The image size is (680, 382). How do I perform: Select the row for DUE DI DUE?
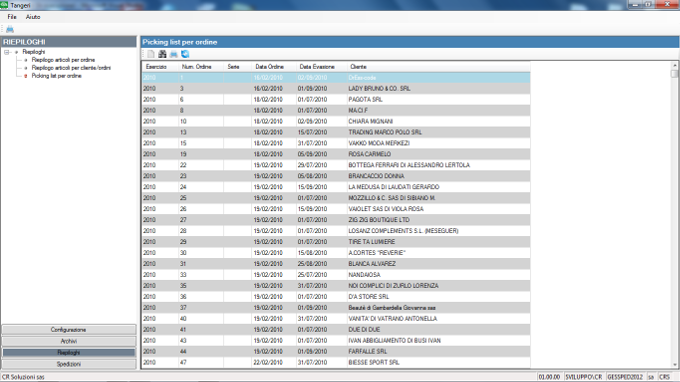(336, 330)
